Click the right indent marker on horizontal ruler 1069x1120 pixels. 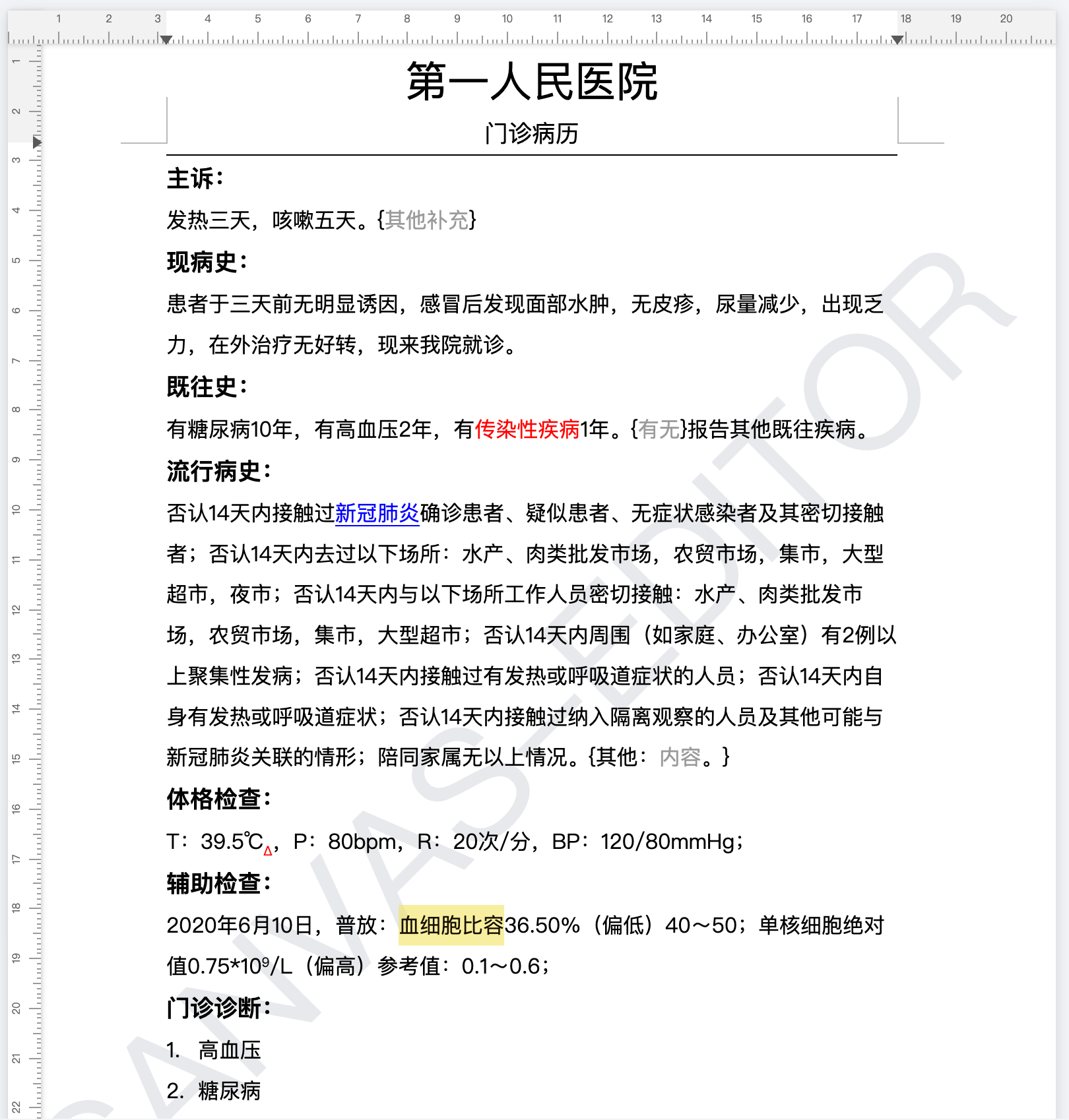click(x=897, y=40)
